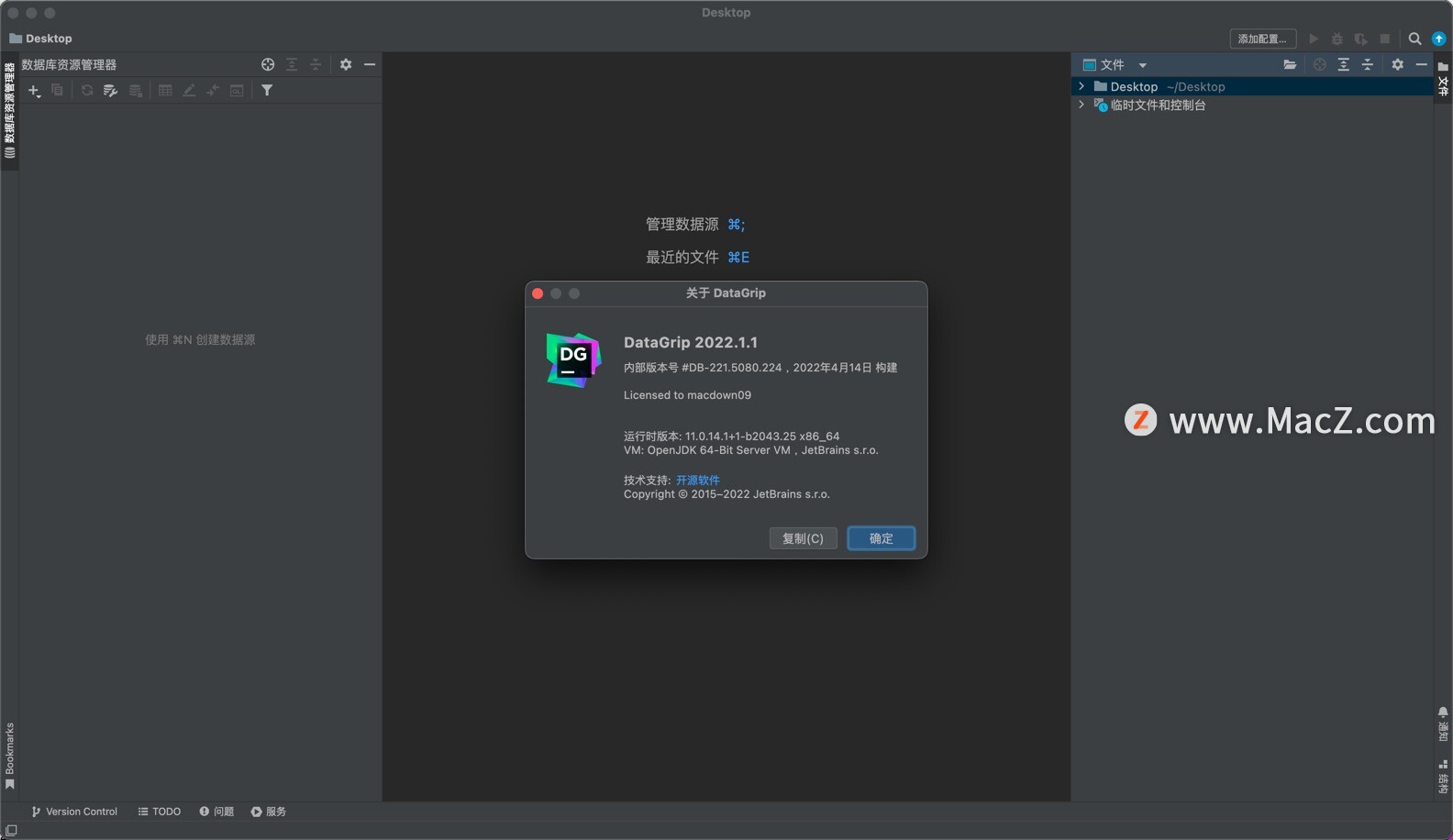Click the deactivate data source stop icon

click(x=136, y=91)
